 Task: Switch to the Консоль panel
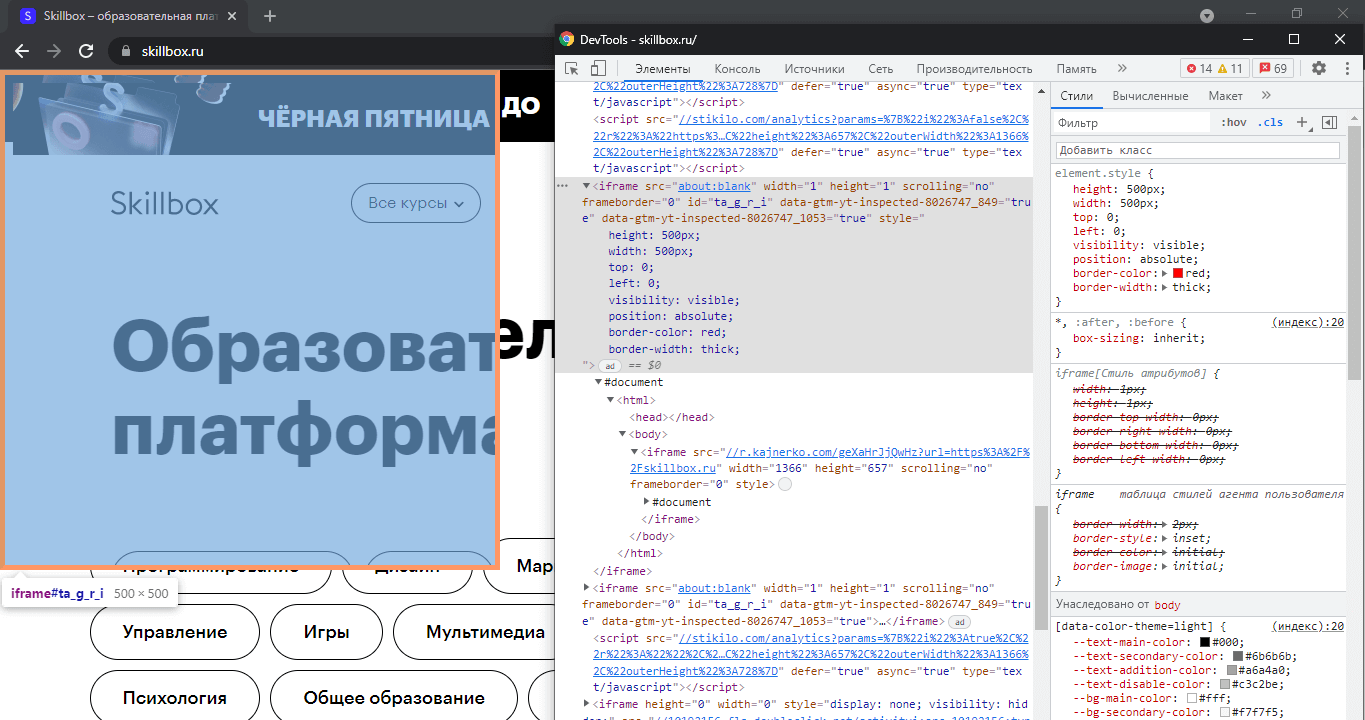(x=738, y=69)
